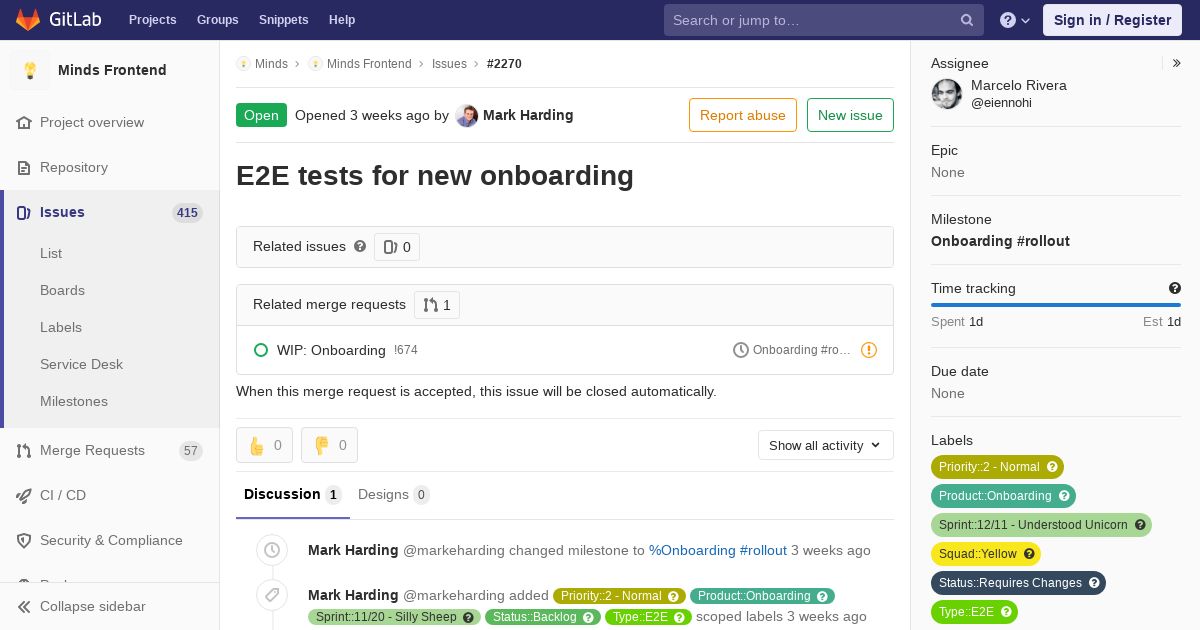Click the time tracking progress bar
The width and height of the screenshot is (1200, 630).
point(1056,305)
